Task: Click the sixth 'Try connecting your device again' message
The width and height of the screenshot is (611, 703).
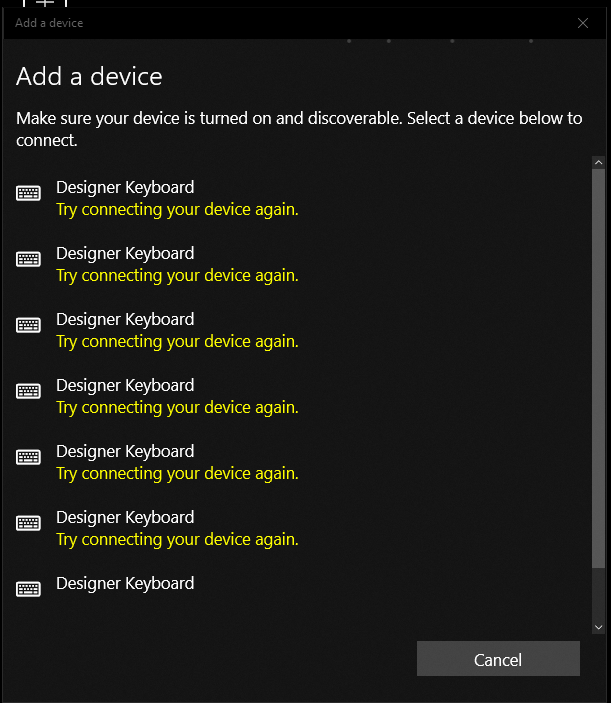Action: 177,539
